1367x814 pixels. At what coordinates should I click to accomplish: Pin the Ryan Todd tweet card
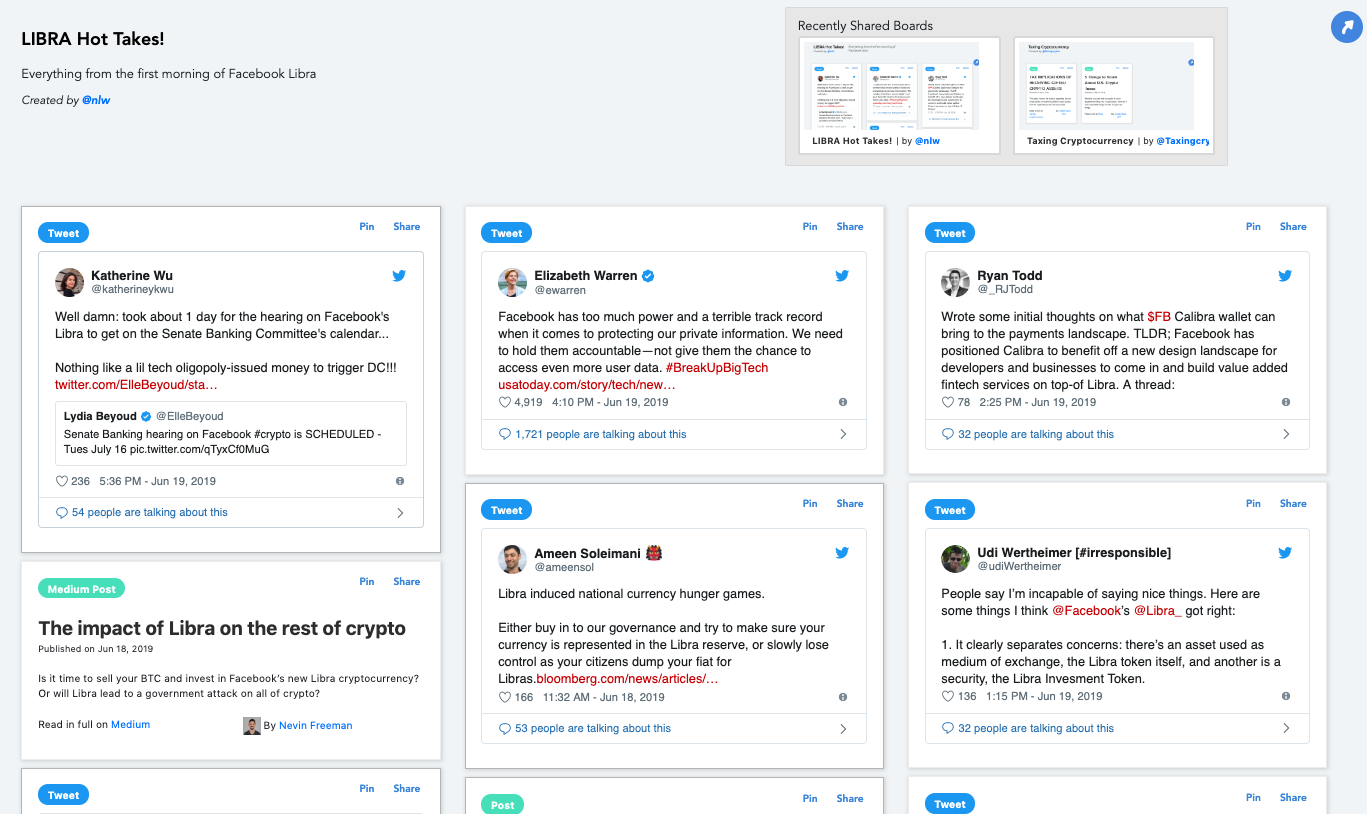pyautogui.click(x=1253, y=227)
